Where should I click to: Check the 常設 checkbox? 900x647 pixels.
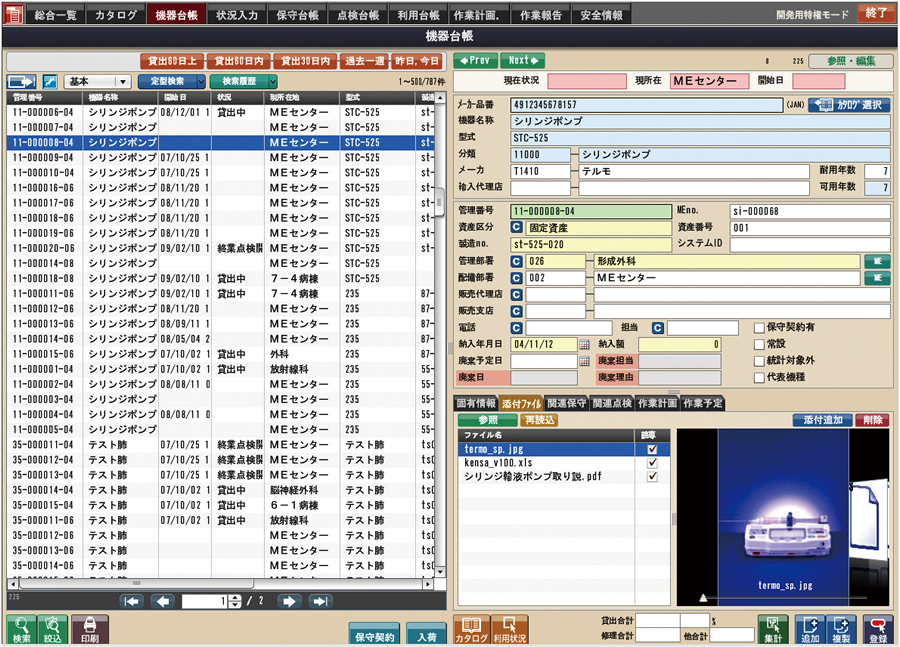click(x=758, y=344)
